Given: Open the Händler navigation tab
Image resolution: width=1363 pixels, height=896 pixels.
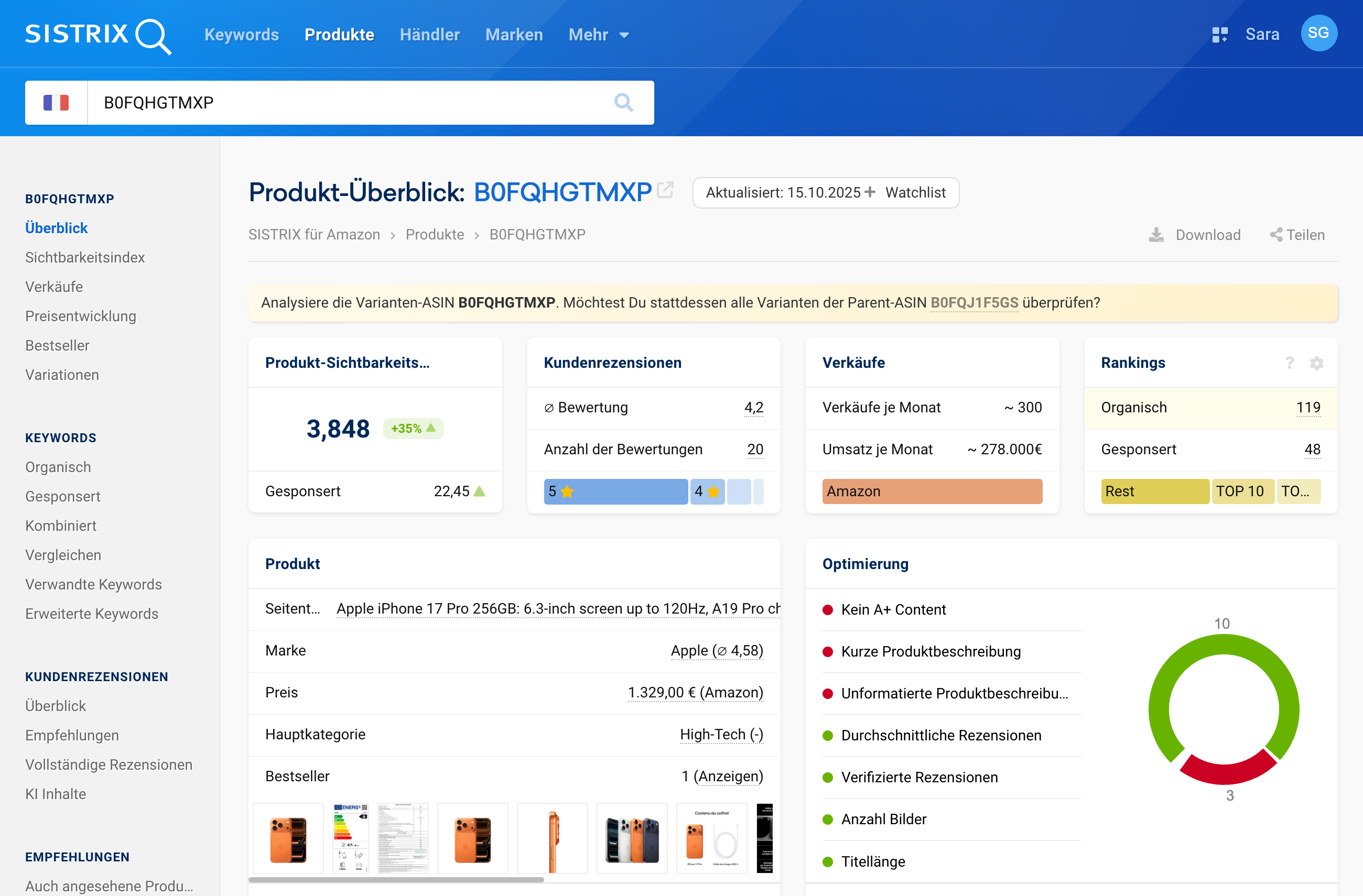Looking at the screenshot, I should [x=429, y=35].
